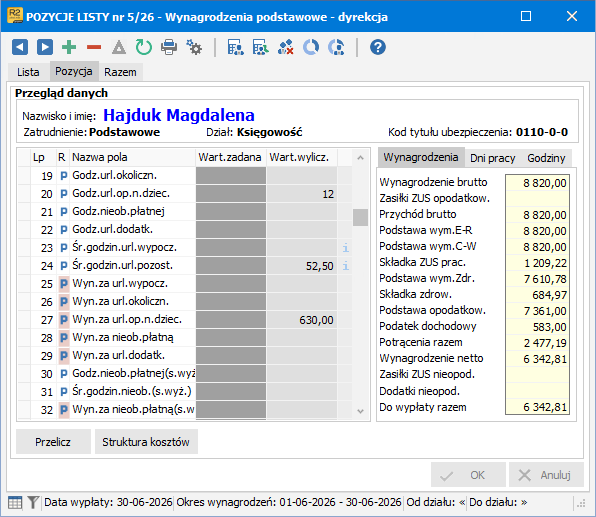Add new position with green plus icon

tap(69, 48)
